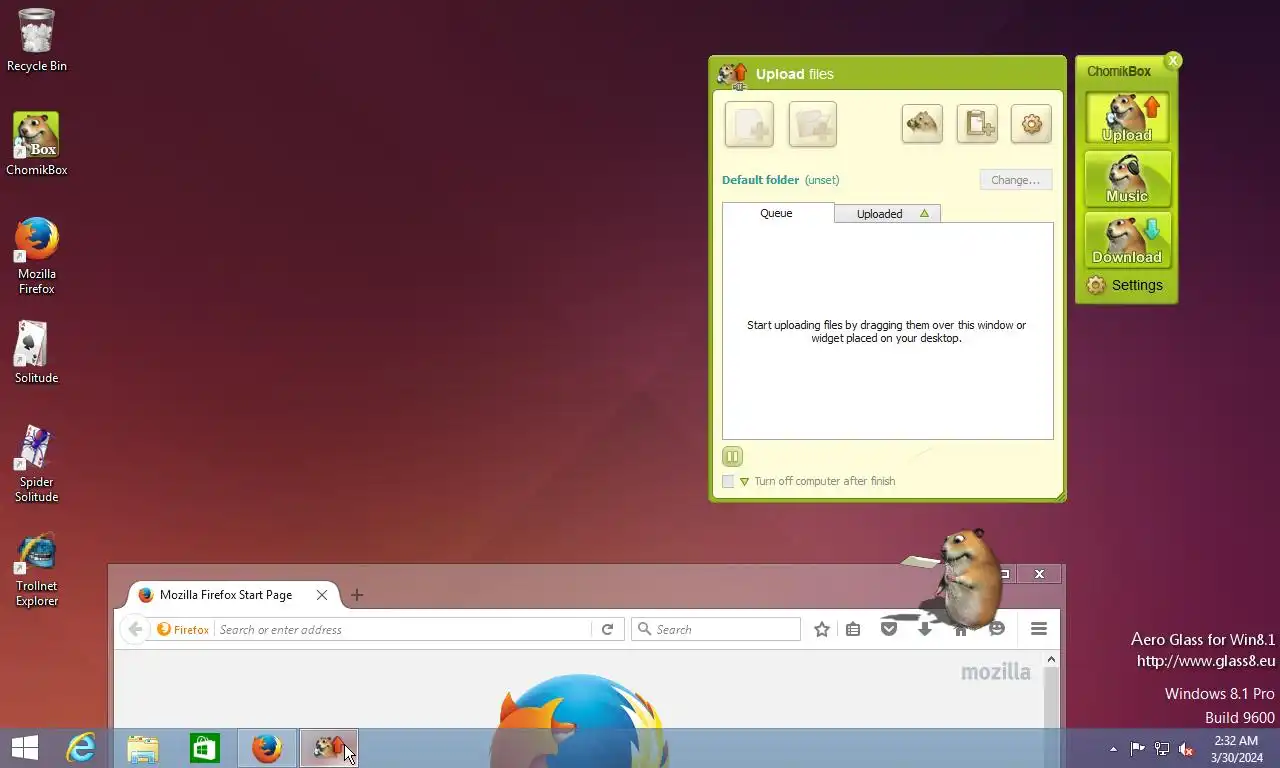Click the Mozilla Firefox desktop shortcut
The width and height of the screenshot is (1280, 768).
coord(37,256)
